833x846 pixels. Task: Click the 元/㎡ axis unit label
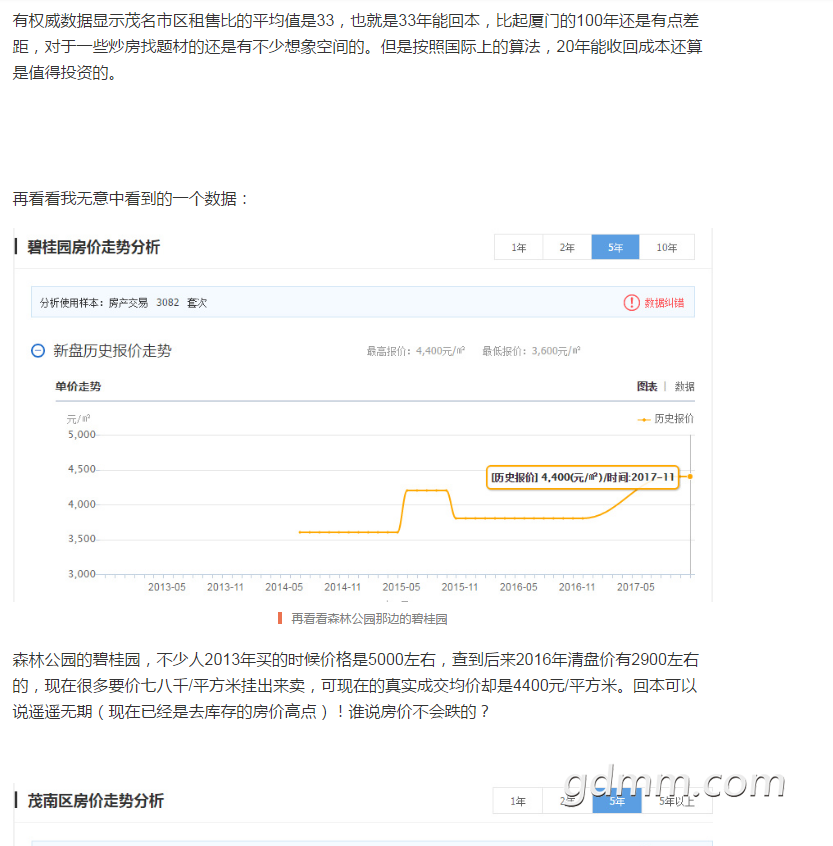point(78,419)
